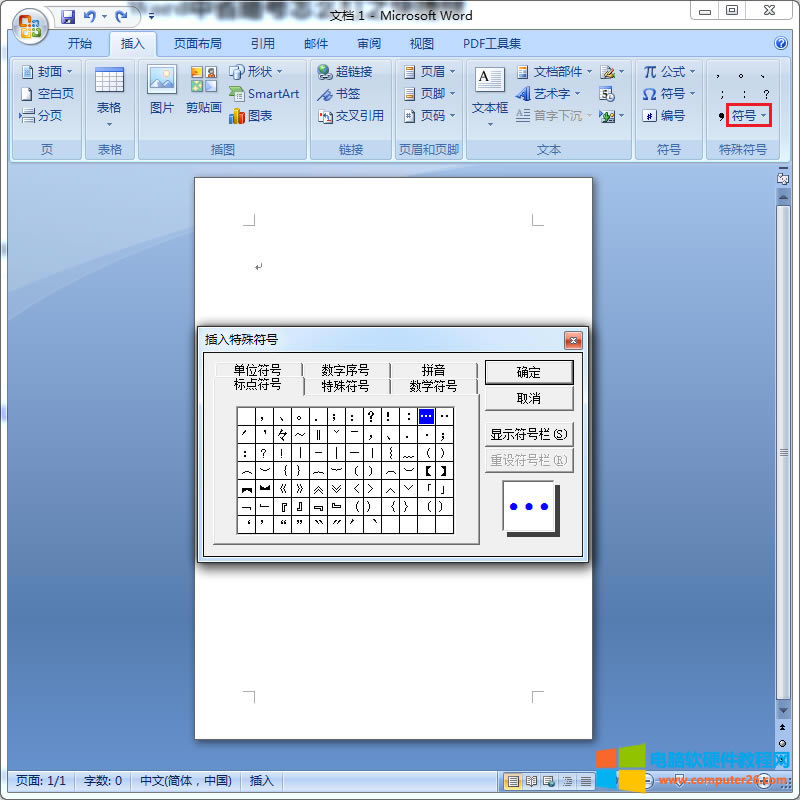Image resolution: width=800 pixels, height=800 pixels.
Task: Open the 符号 dropdown in 特殊符号 group
Action: pyautogui.click(x=748, y=116)
